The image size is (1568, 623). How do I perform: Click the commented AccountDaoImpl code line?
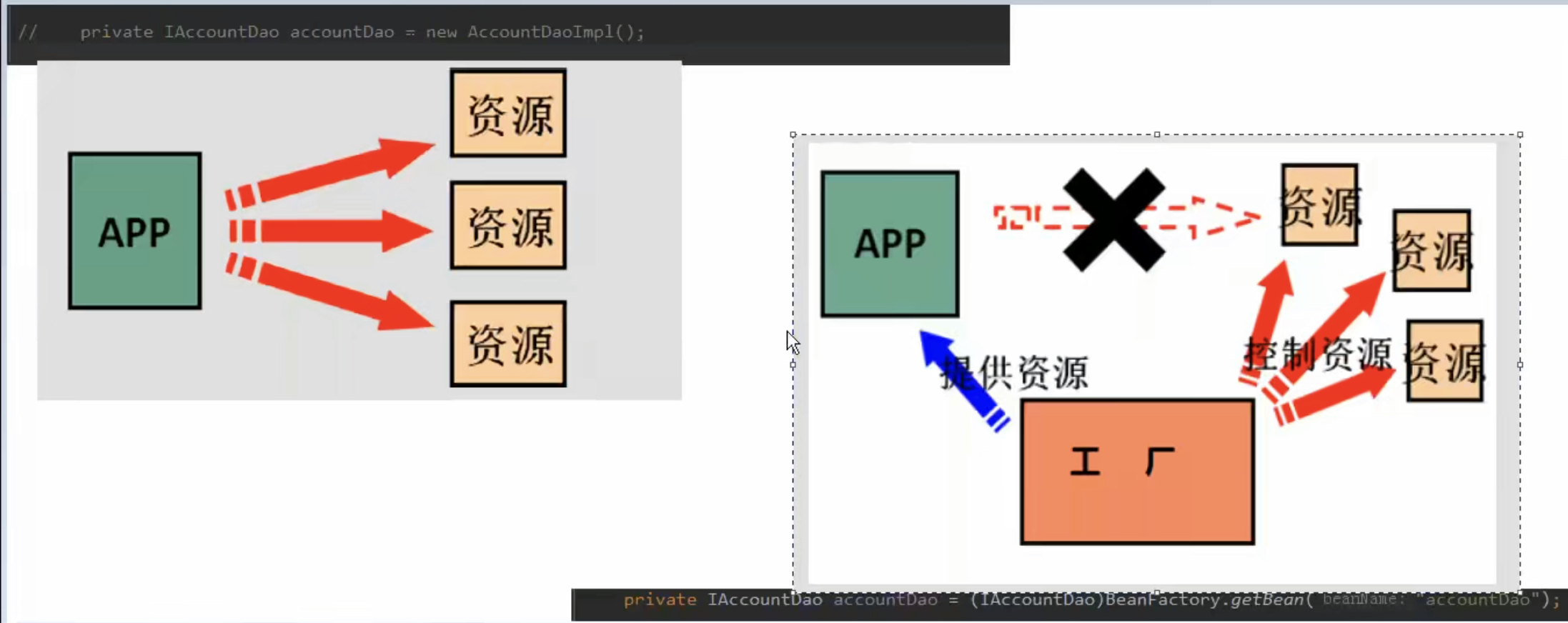click(332, 32)
